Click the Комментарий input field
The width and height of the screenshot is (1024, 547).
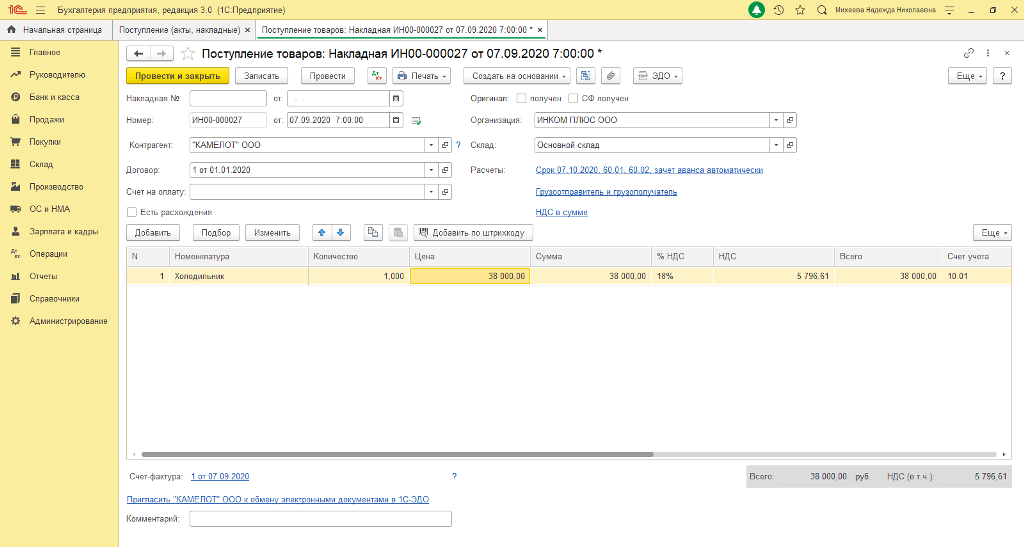point(320,519)
